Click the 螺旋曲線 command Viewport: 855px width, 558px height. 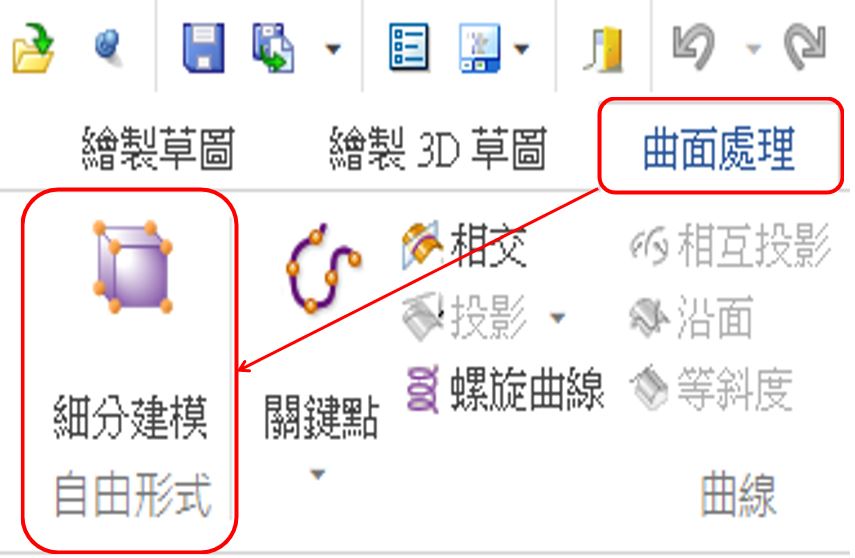pyautogui.click(x=505, y=389)
